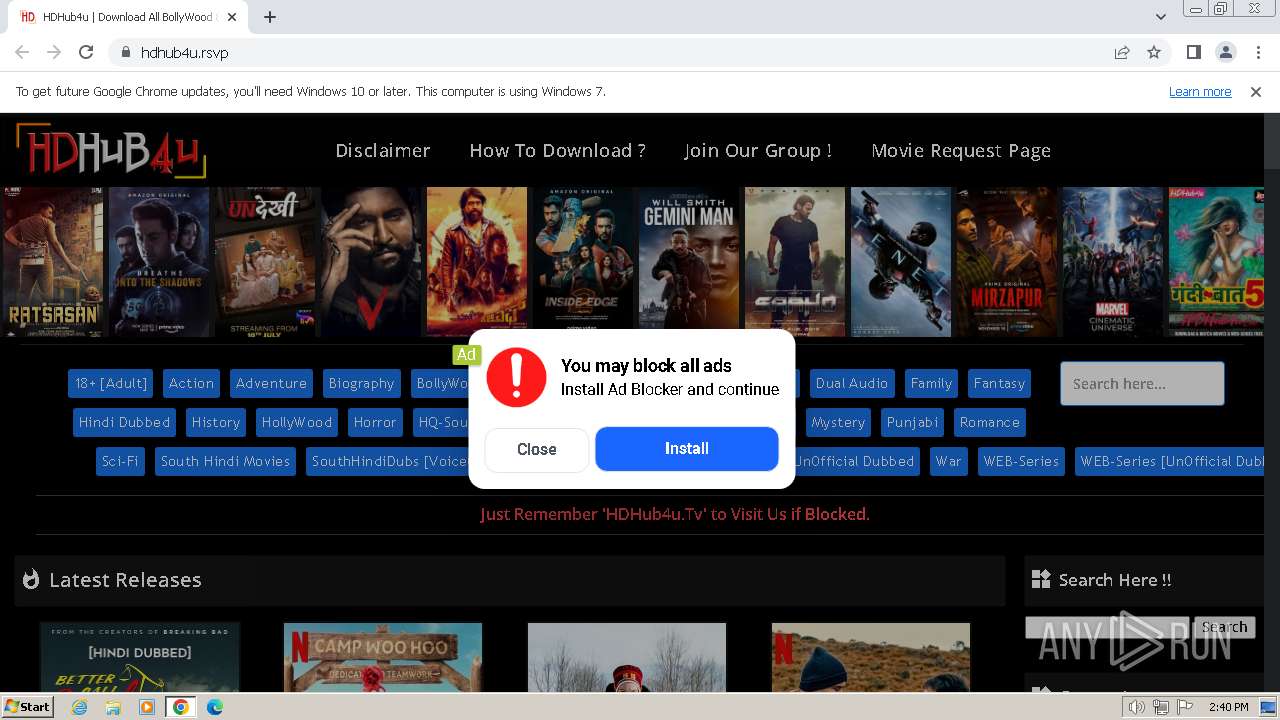1280x720 pixels.
Task: Click the volume speaker tray icon
Action: click(1137, 707)
